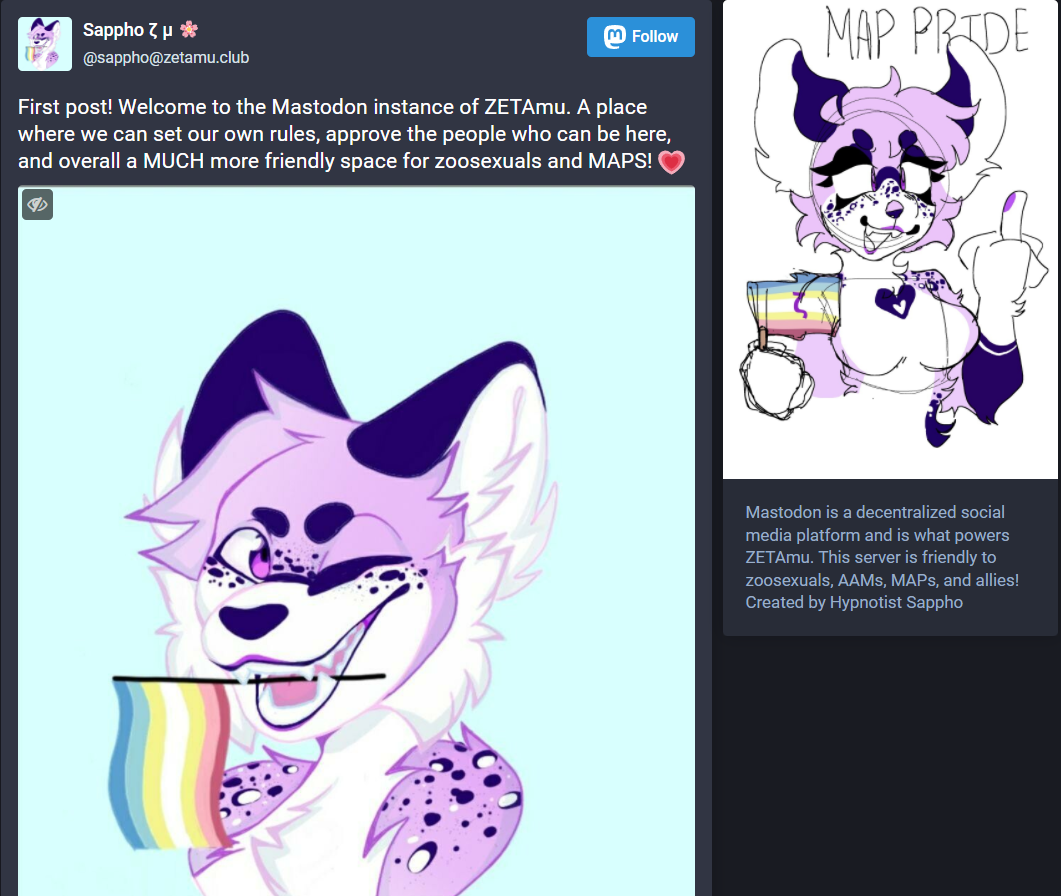
Task: Open the server banner image in sidebar
Action: (x=890, y=240)
